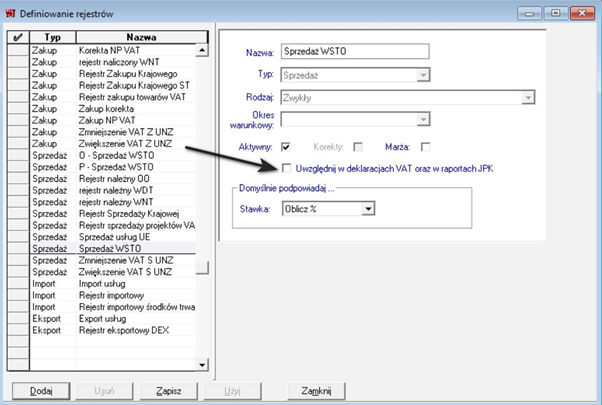This screenshot has height=405, width=602.
Task: Click the Zamknij button
Action: click(x=317, y=390)
